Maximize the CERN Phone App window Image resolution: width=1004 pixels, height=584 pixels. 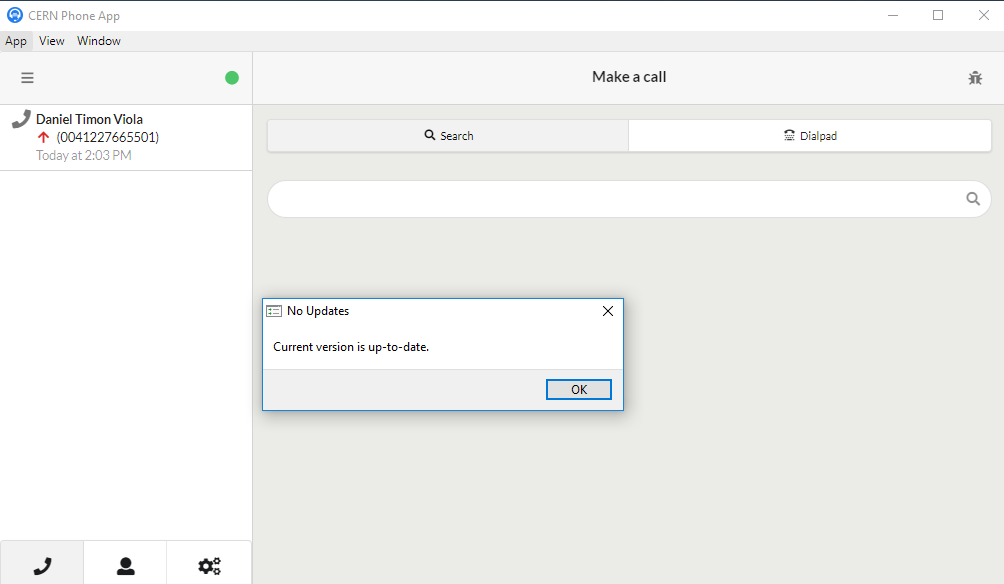938,15
